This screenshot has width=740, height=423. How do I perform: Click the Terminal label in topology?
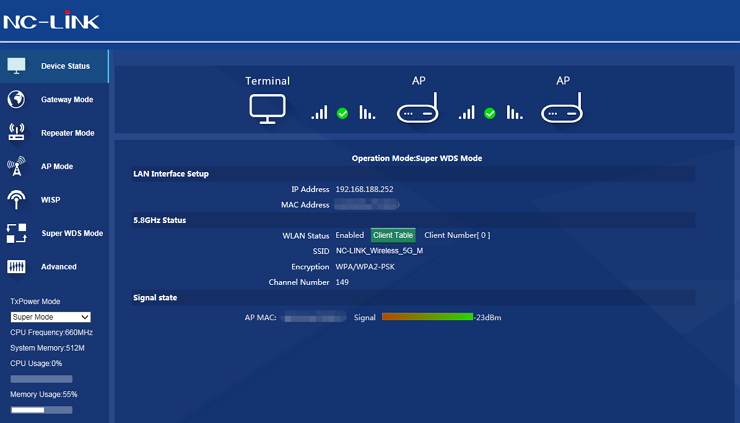click(x=267, y=81)
